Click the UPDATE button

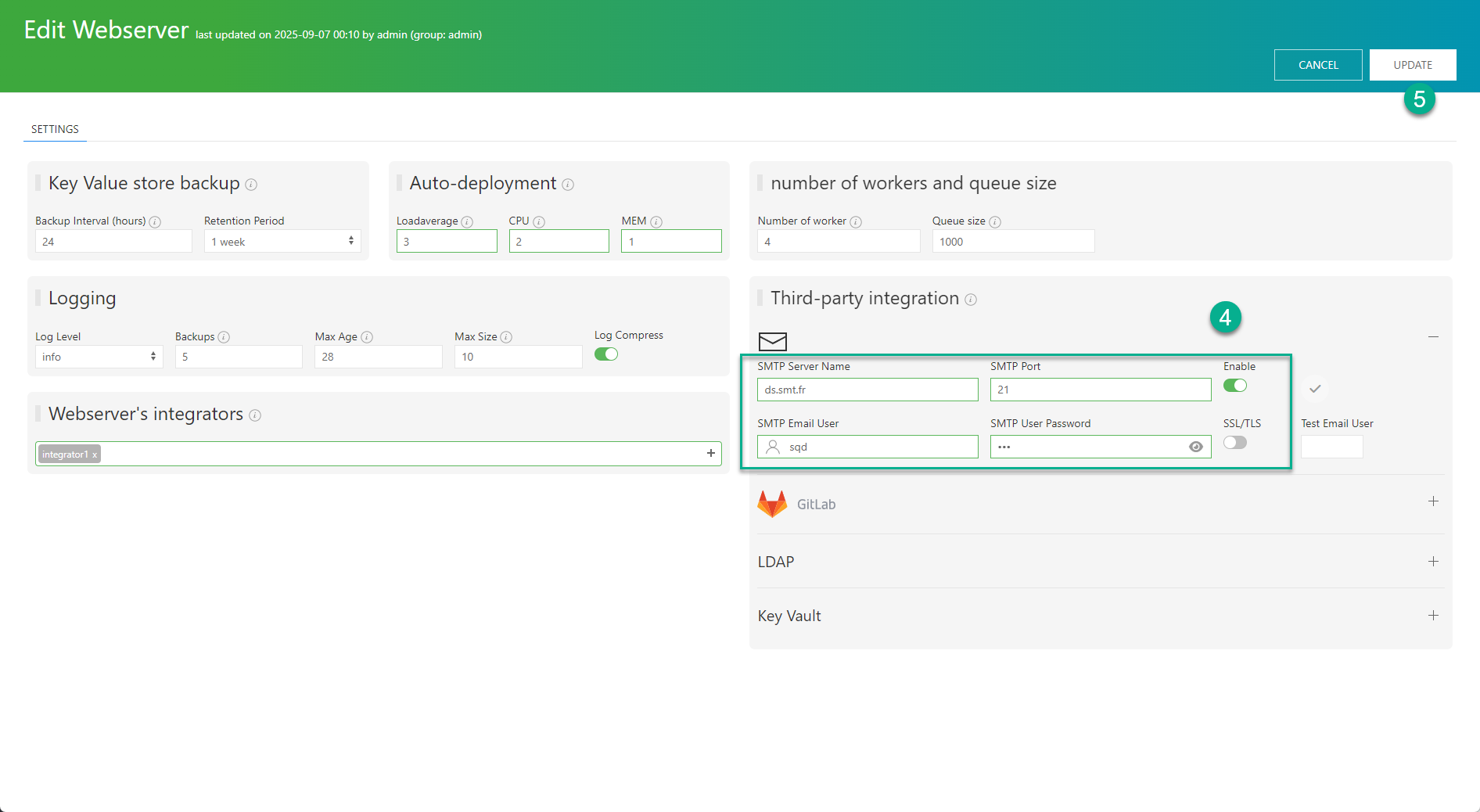(x=1412, y=65)
